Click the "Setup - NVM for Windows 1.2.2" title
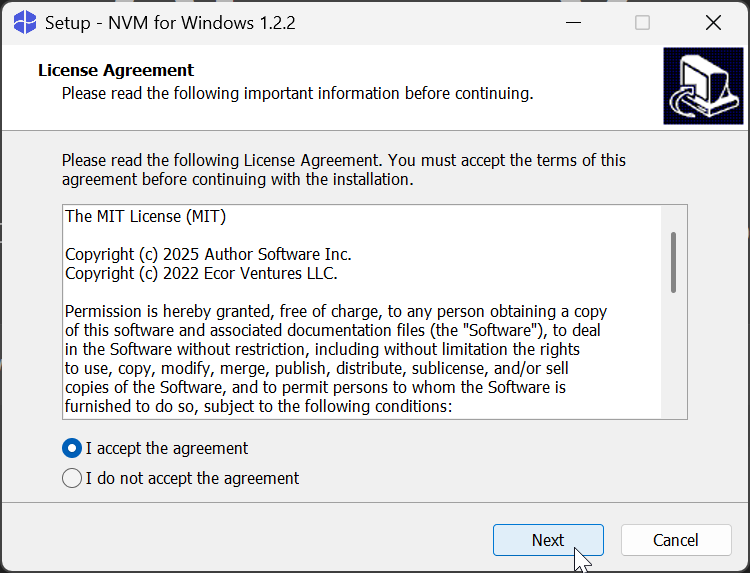 point(170,22)
